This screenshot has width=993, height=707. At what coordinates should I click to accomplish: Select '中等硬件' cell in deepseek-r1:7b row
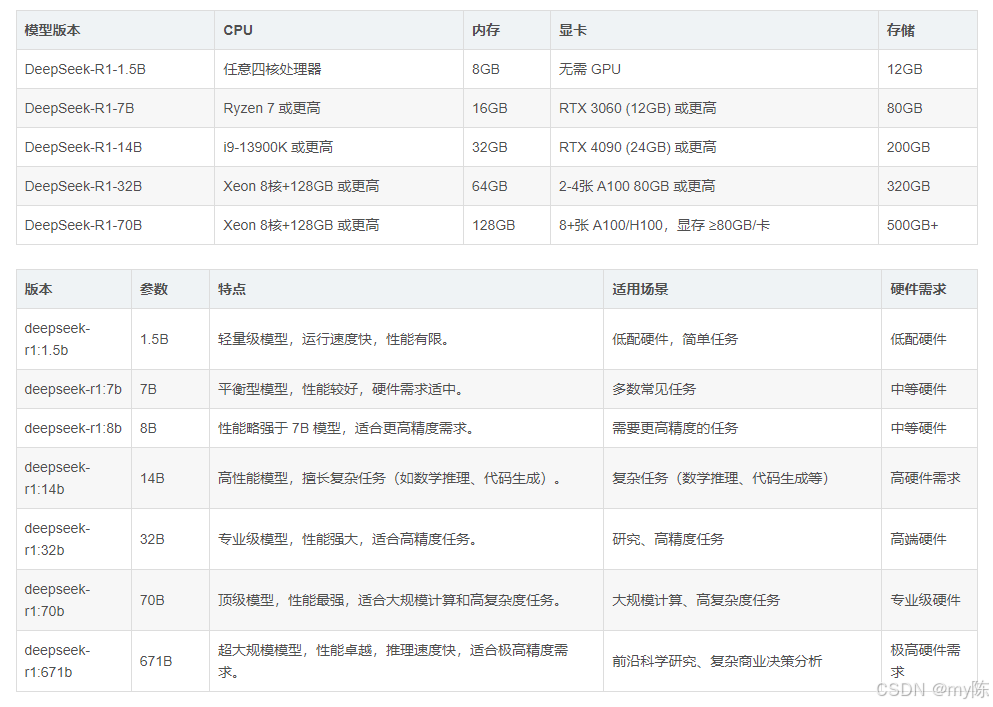point(930,389)
